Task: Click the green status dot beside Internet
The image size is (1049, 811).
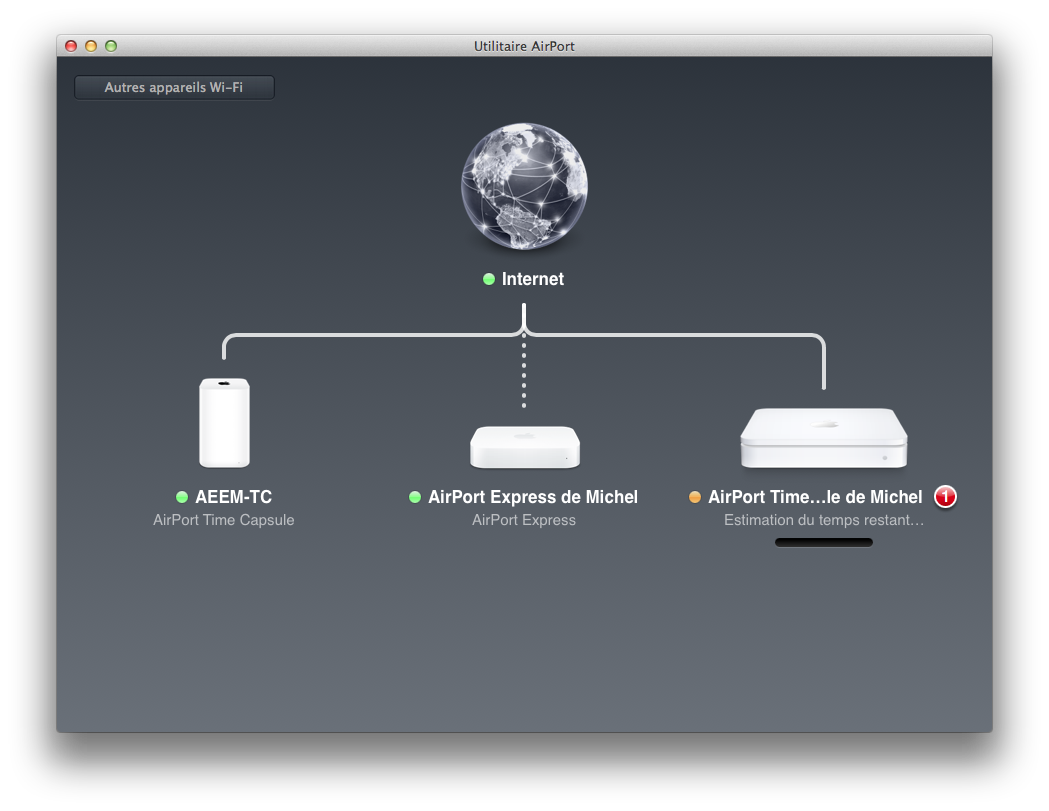Action: pos(489,279)
